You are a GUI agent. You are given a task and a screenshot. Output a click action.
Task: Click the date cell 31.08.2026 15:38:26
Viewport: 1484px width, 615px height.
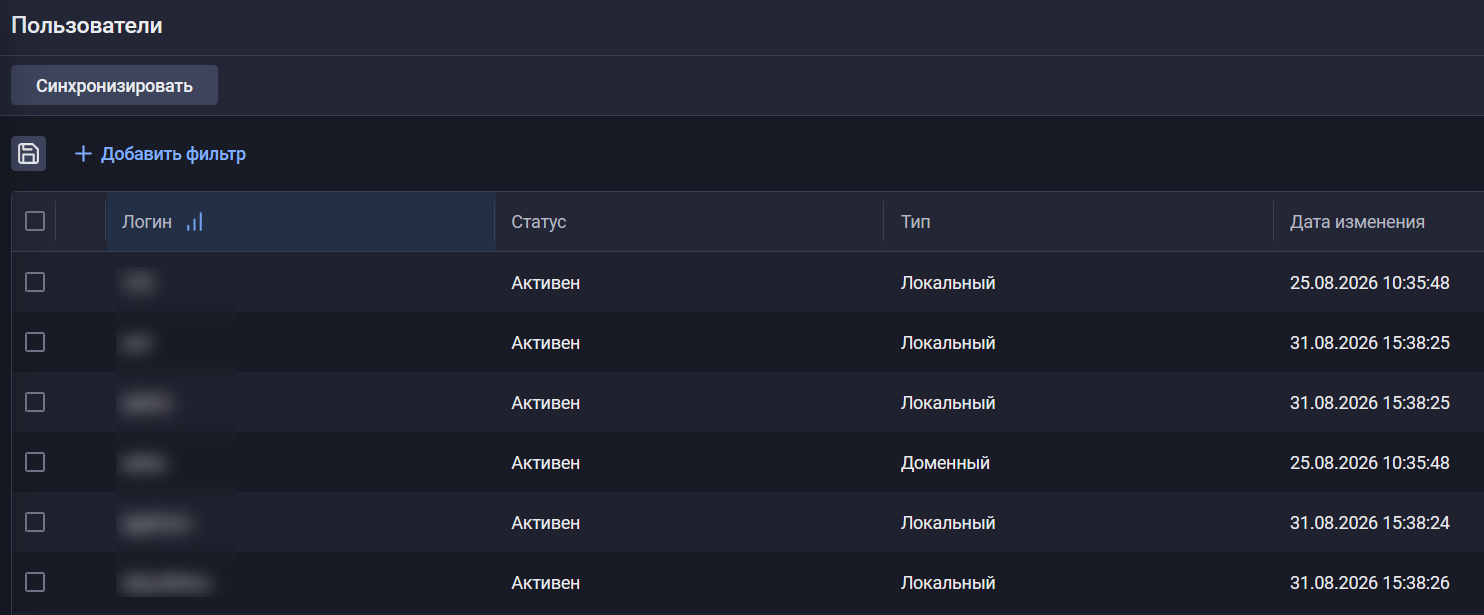point(1370,583)
